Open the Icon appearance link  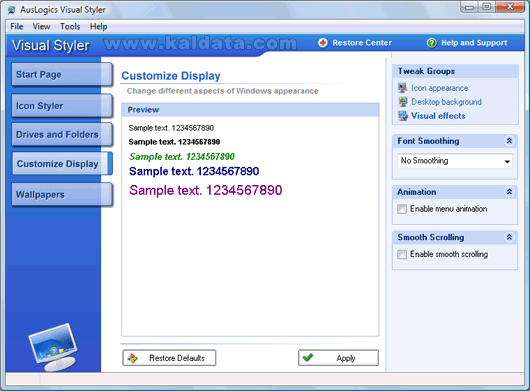click(x=439, y=88)
